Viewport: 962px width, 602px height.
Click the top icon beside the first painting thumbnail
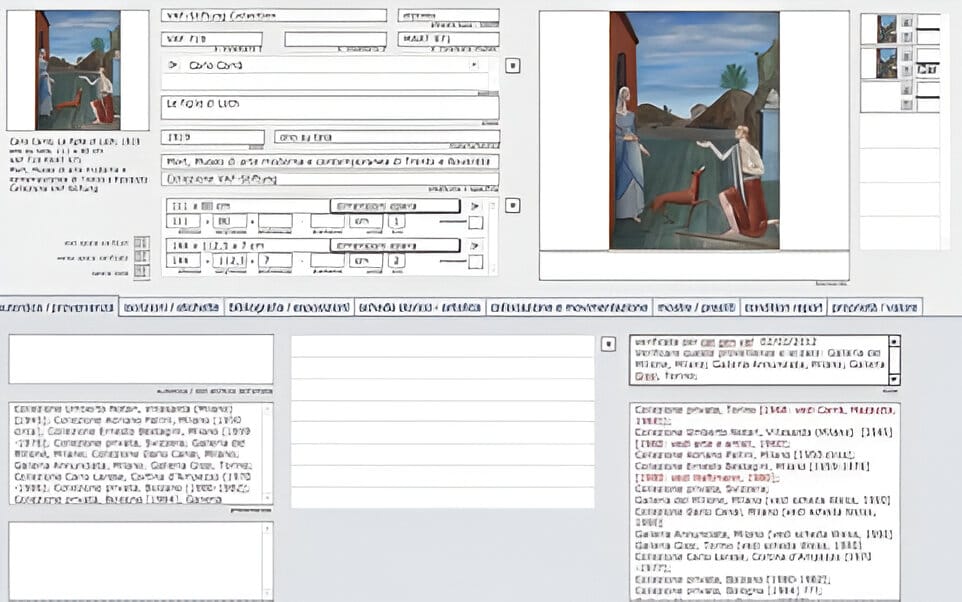pyautogui.click(x=907, y=21)
